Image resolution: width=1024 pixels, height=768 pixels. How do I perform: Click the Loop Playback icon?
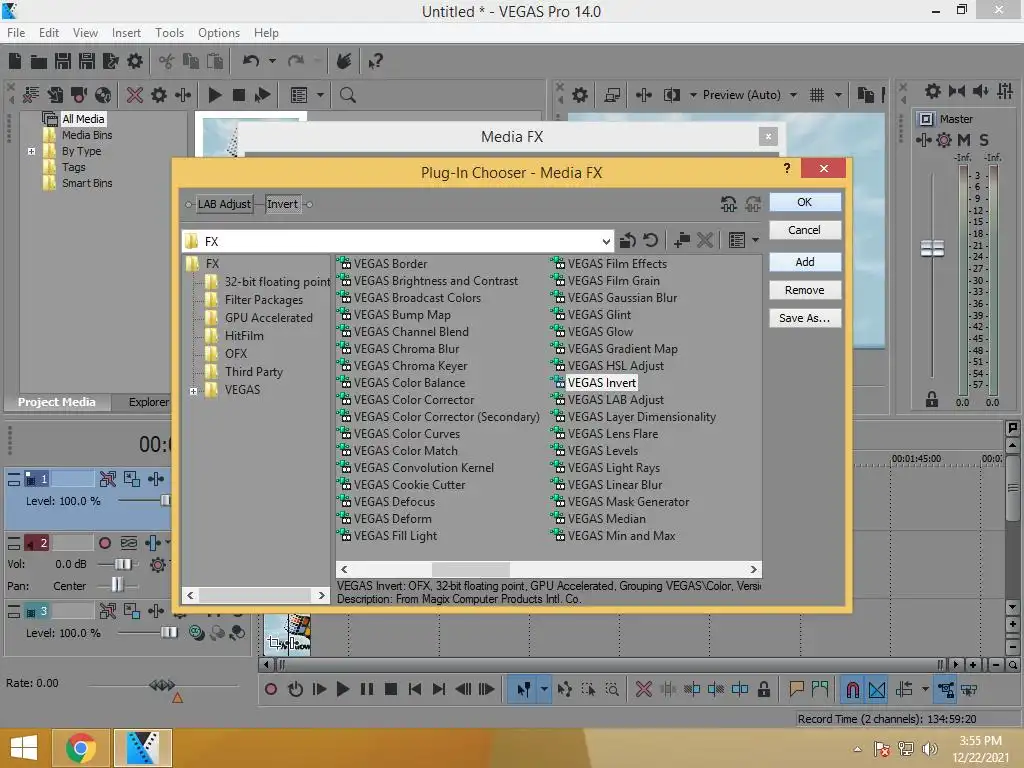pyautogui.click(x=295, y=689)
